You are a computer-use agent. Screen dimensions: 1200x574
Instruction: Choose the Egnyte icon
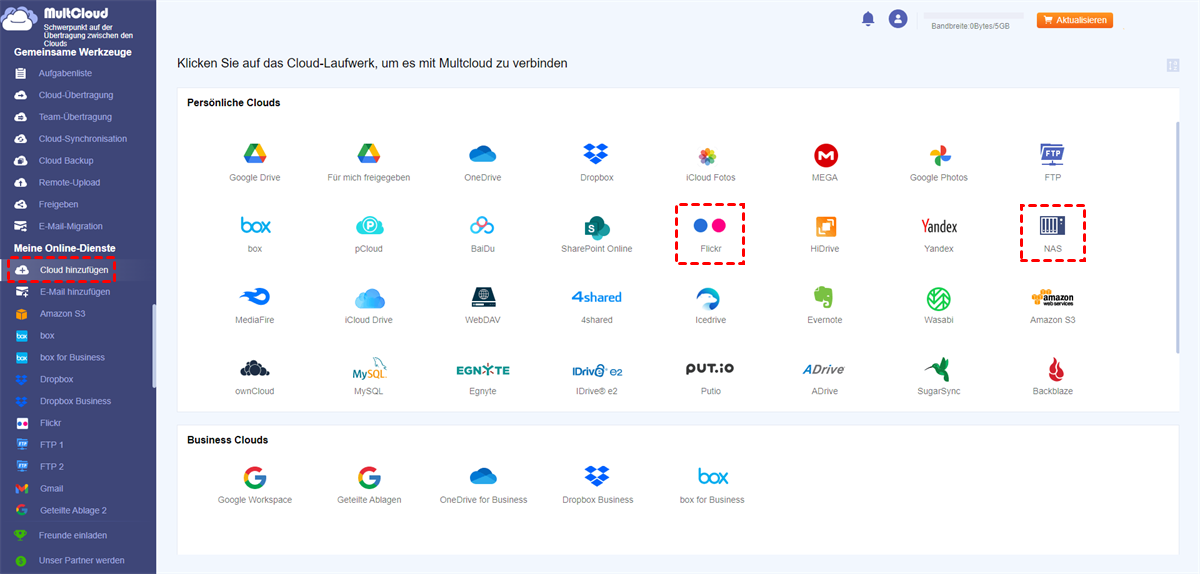click(x=483, y=369)
